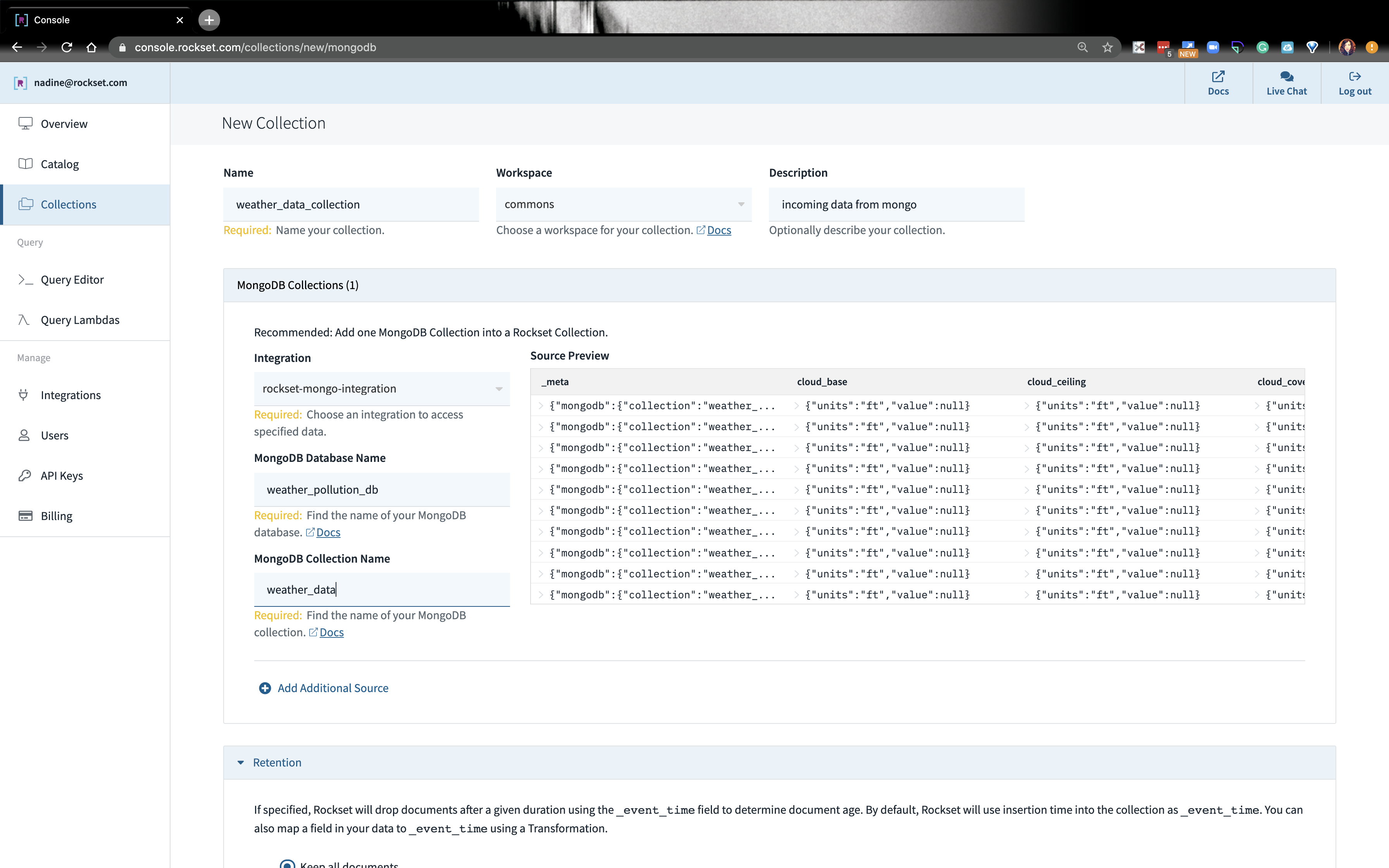Viewport: 1389px width, 868px height.
Task: Click the Integrations sidebar icon
Action: click(25, 394)
